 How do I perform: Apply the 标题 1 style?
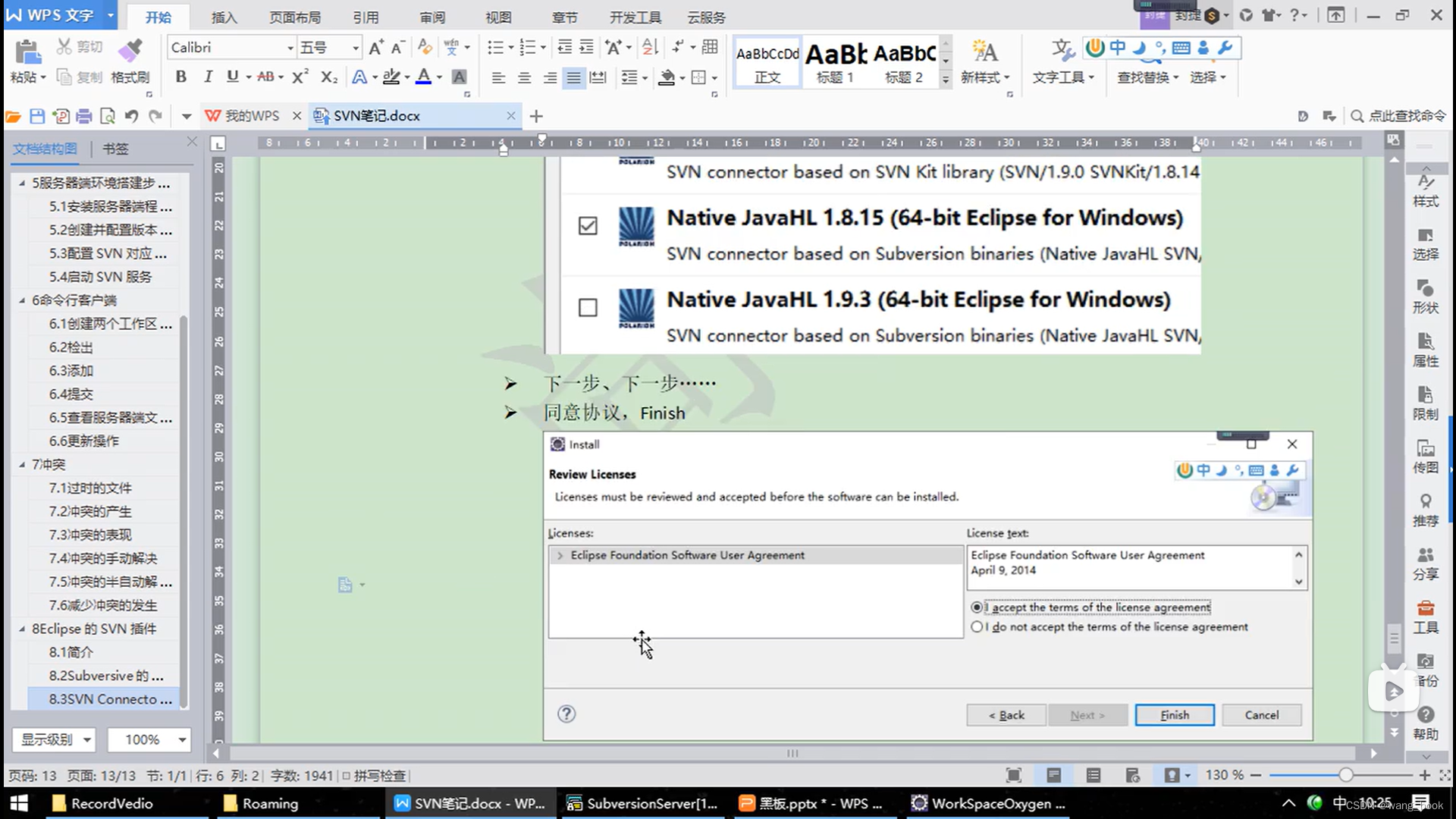click(835, 63)
